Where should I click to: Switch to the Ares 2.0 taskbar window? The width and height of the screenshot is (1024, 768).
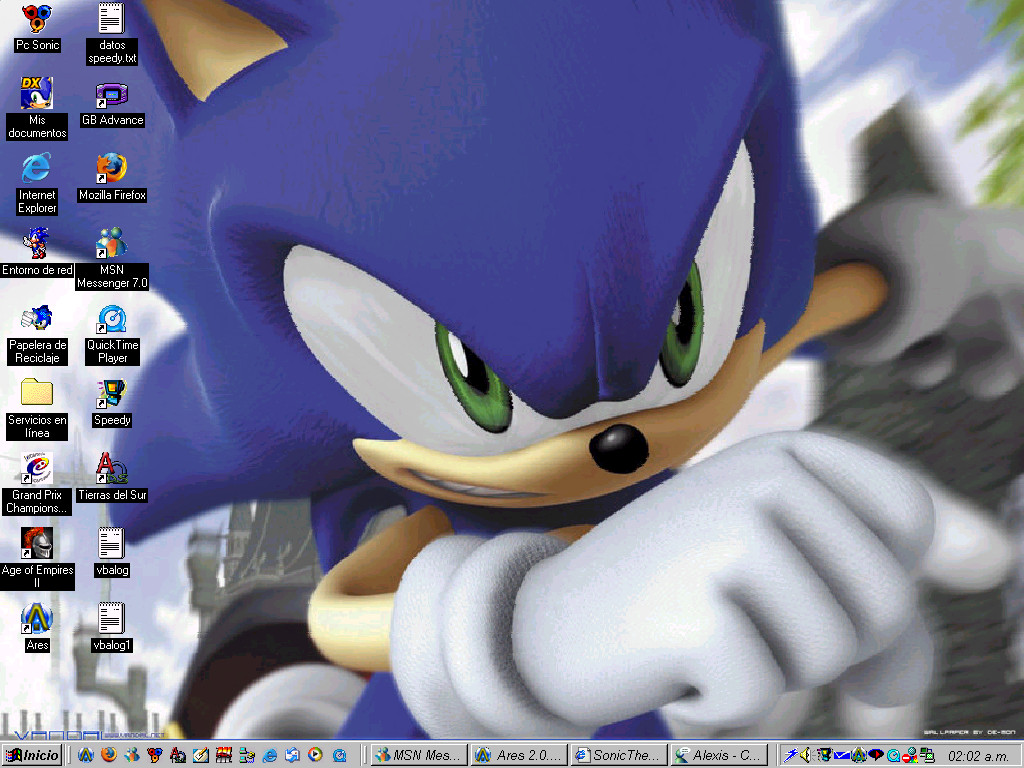coord(519,756)
